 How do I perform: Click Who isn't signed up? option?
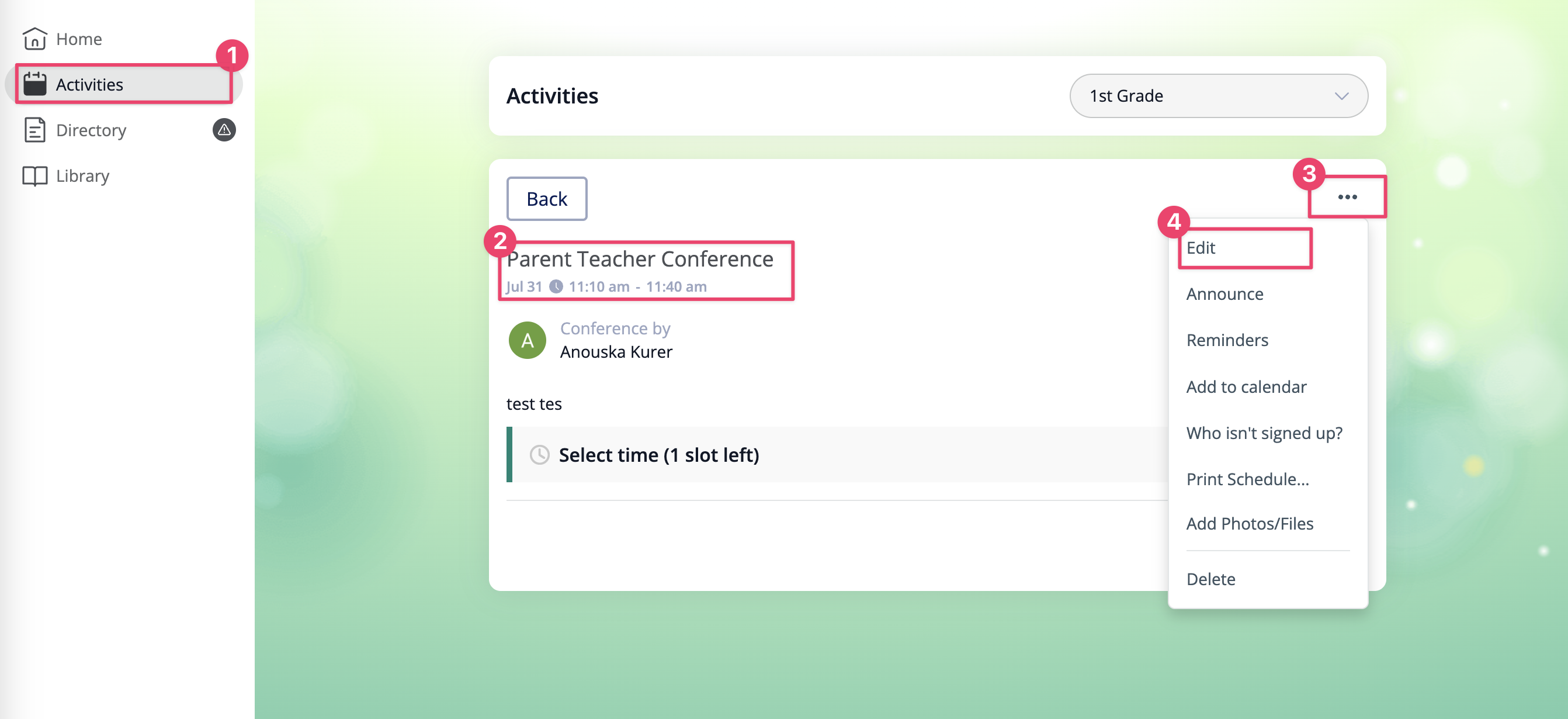pos(1264,433)
